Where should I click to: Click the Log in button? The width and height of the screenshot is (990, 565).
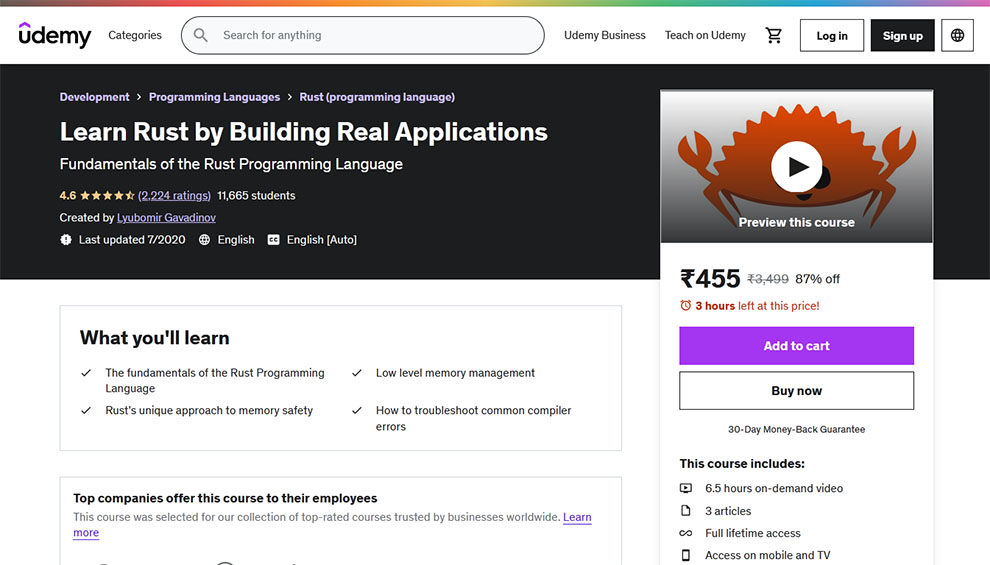point(832,35)
